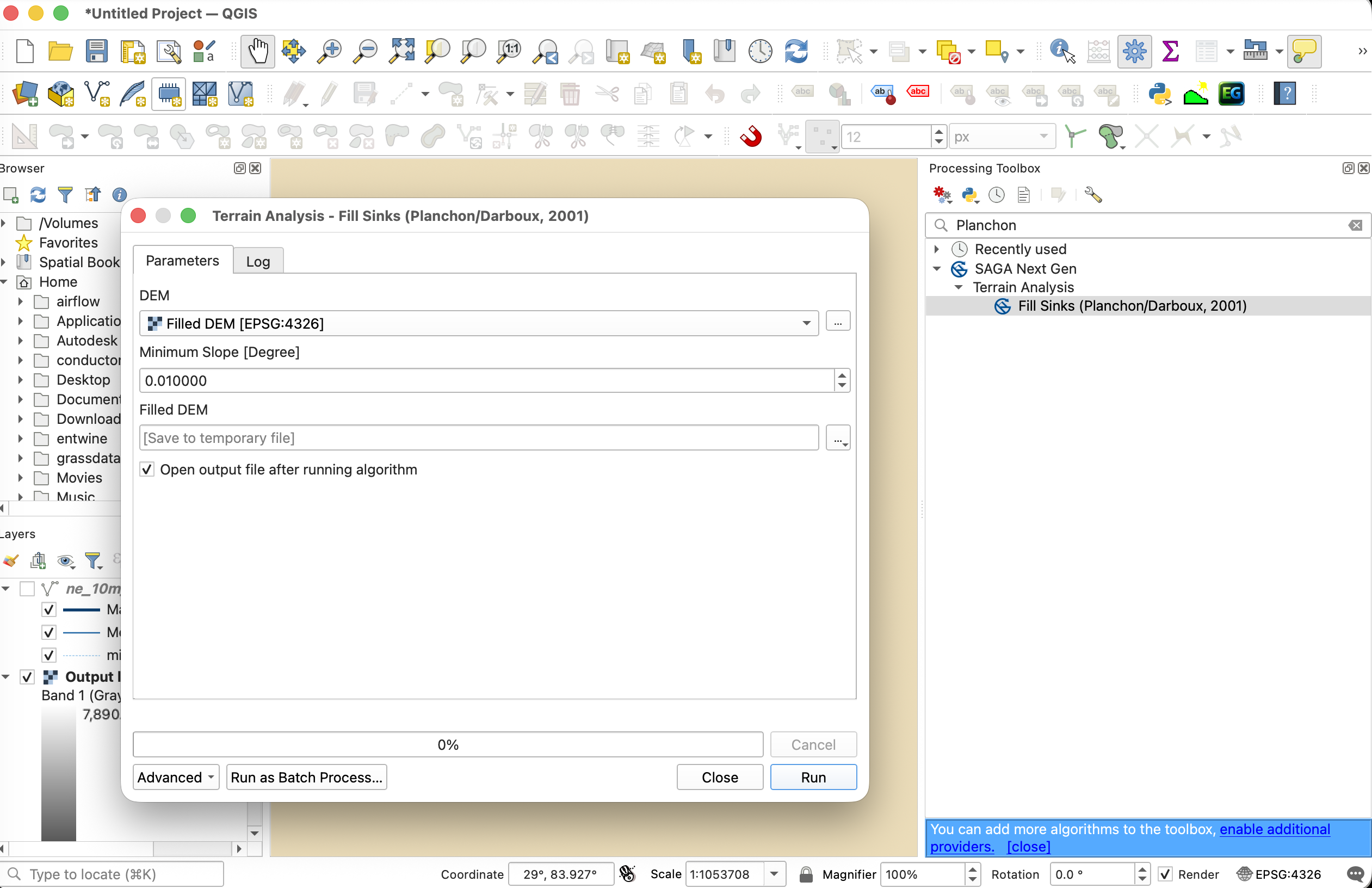This screenshot has width=1372, height=888.
Task: Expand the Recently used group
Action: point(937,249)
